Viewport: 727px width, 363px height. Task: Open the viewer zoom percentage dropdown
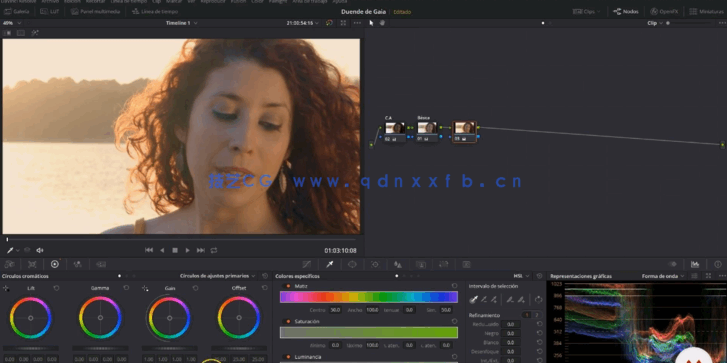click(x=11, y=23)
